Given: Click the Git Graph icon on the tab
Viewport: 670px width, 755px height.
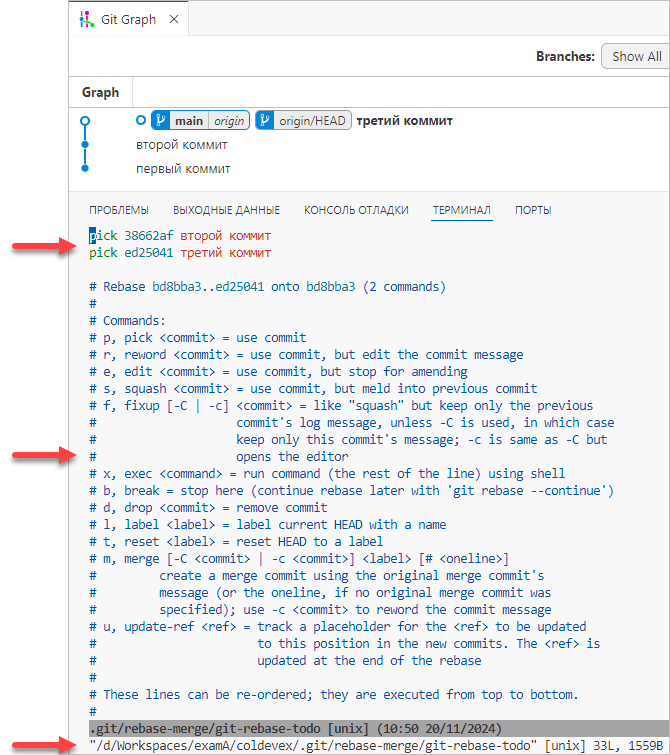Looking at the screenshot, I should pyautogui.click(x=86, y=20).
